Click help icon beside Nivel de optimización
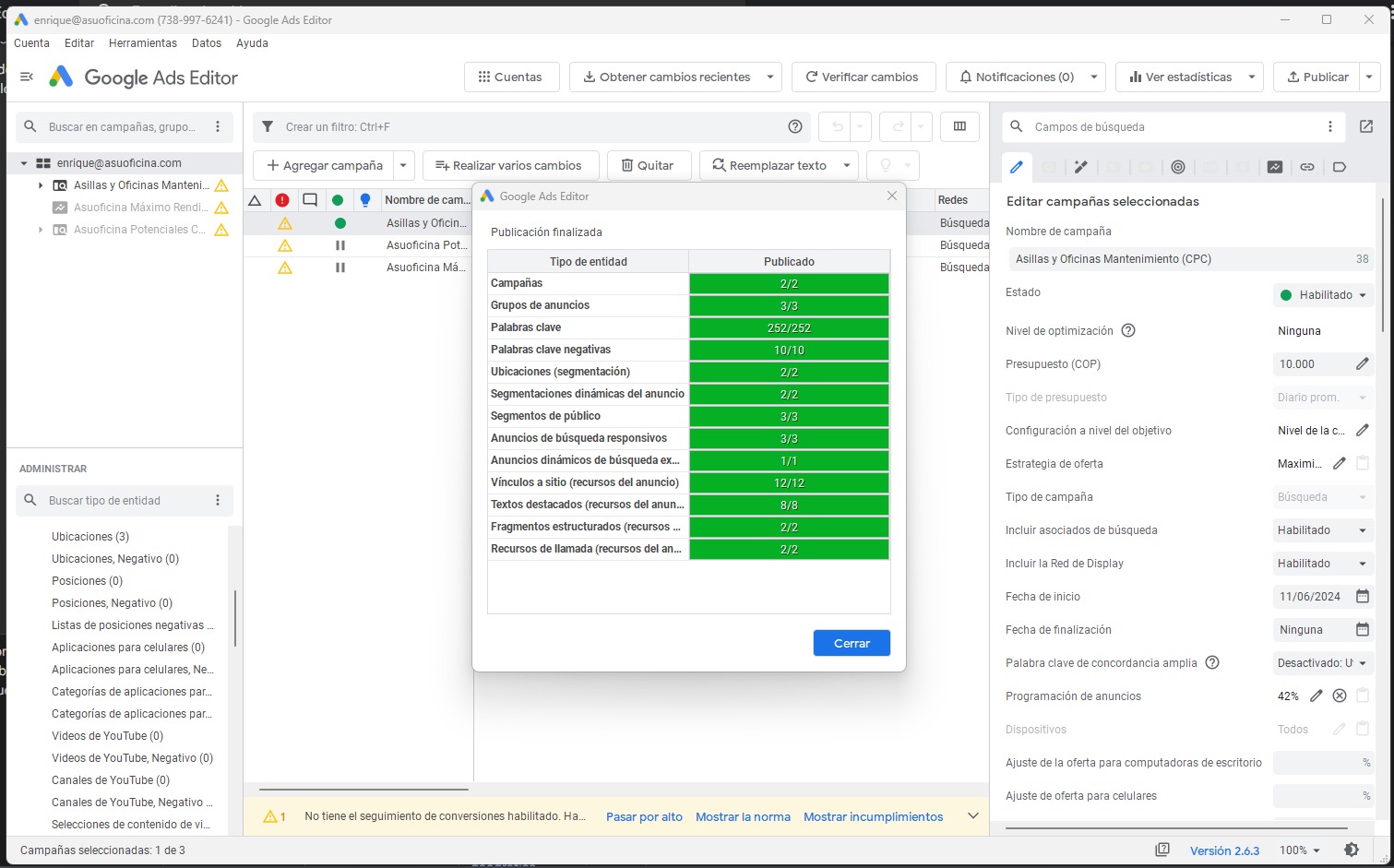Image resolution: width=1394 pixels, height=868 pixels. click(x=1128, y=331)
